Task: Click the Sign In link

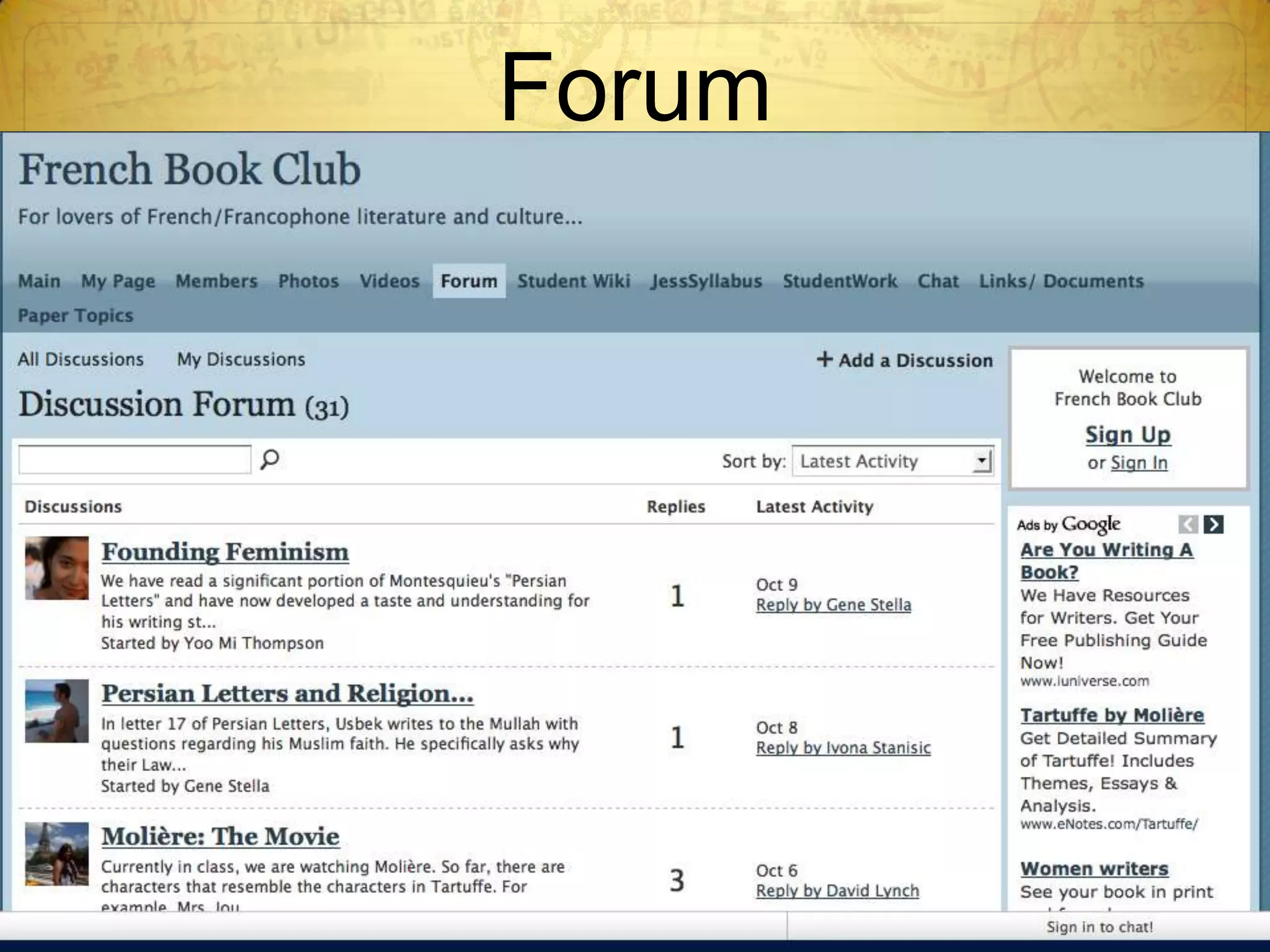Action: tap(1139, 463)
